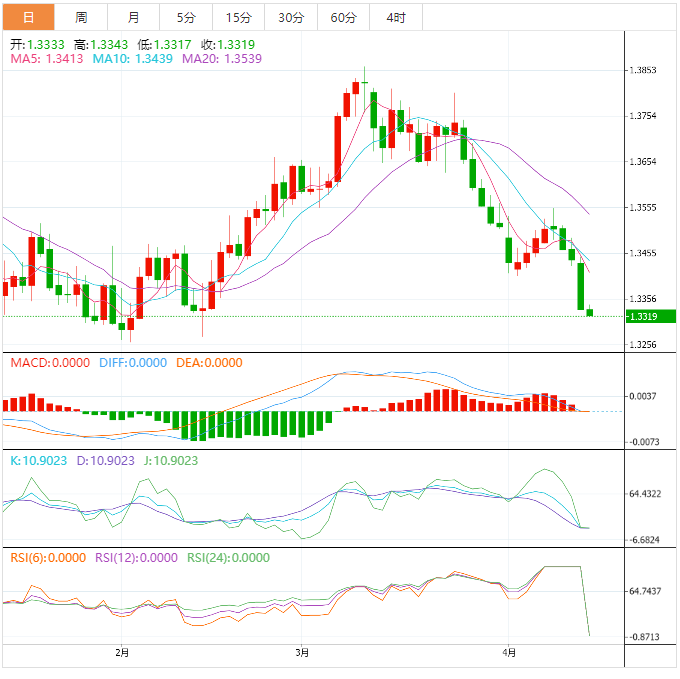Click the 1.3853 price axis label
The width and height of the screenshot is (680, 679).
click(x=643, y=70)
